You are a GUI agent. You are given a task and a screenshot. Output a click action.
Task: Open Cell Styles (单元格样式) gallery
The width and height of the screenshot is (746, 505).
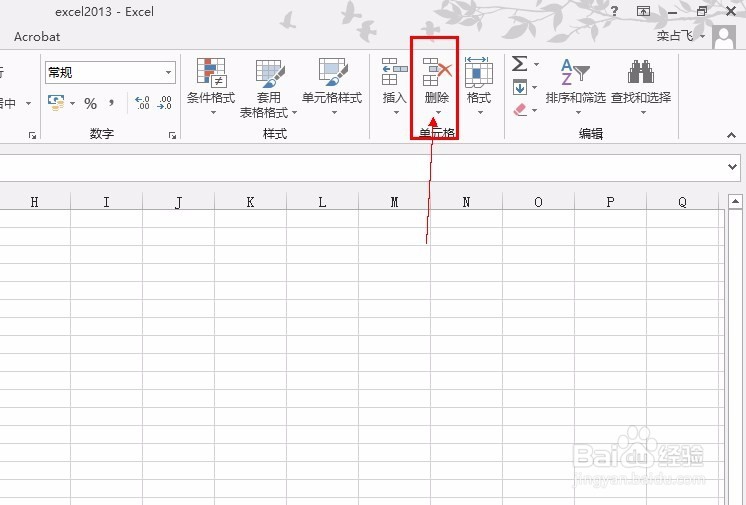pos(332,86)
